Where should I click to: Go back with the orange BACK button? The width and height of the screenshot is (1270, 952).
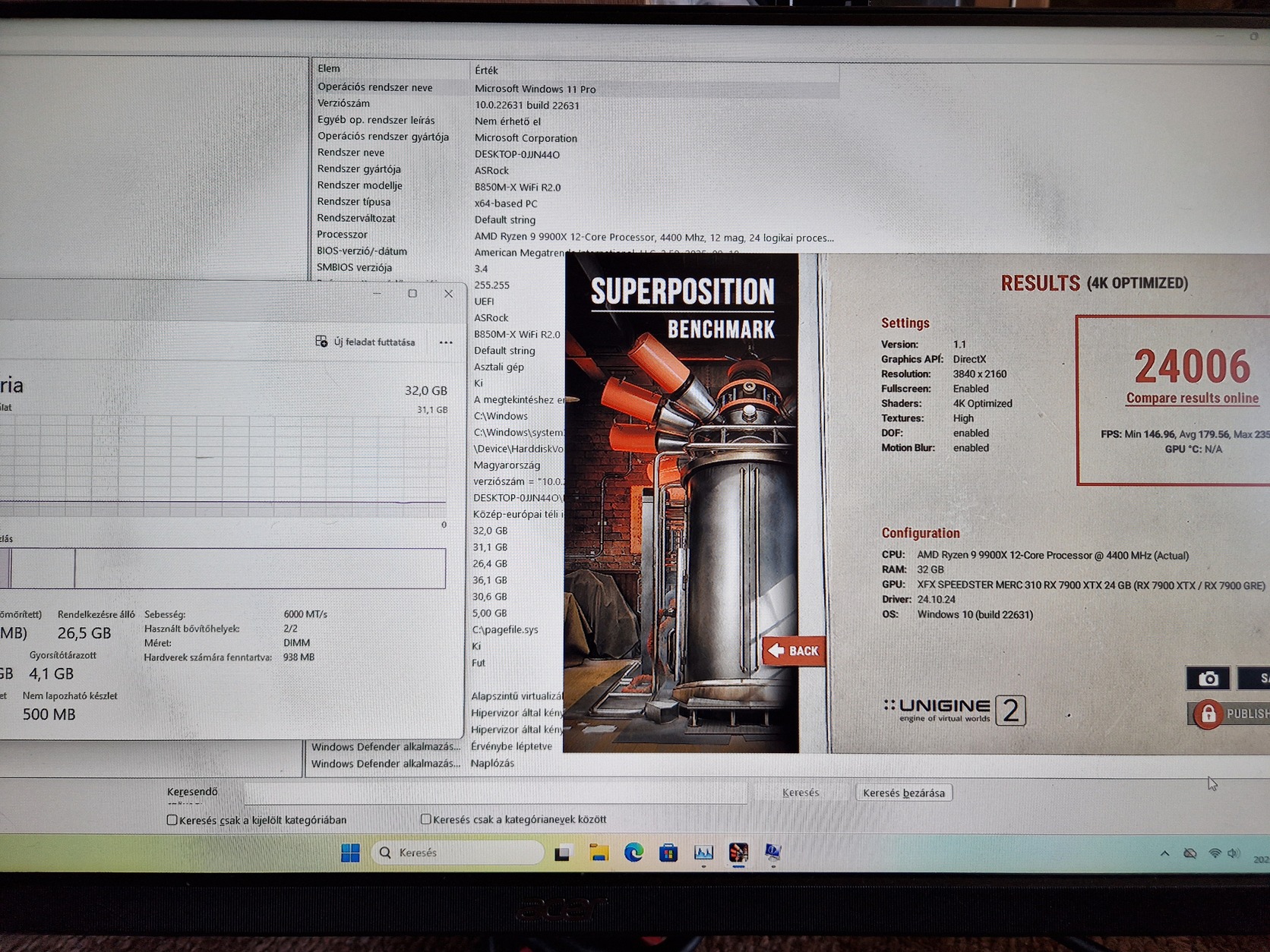[794, 651]
